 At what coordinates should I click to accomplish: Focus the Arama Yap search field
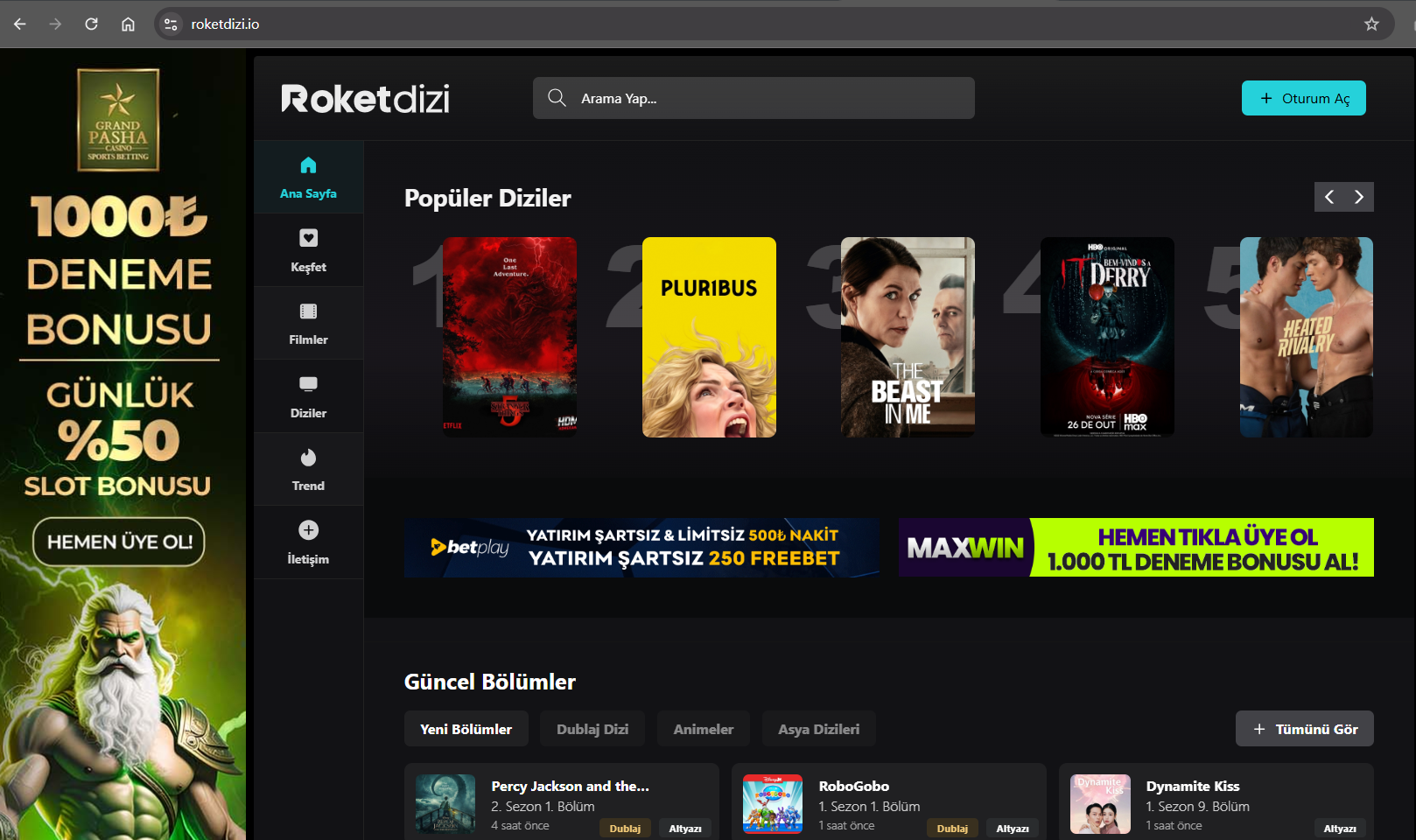pos(754,98)
